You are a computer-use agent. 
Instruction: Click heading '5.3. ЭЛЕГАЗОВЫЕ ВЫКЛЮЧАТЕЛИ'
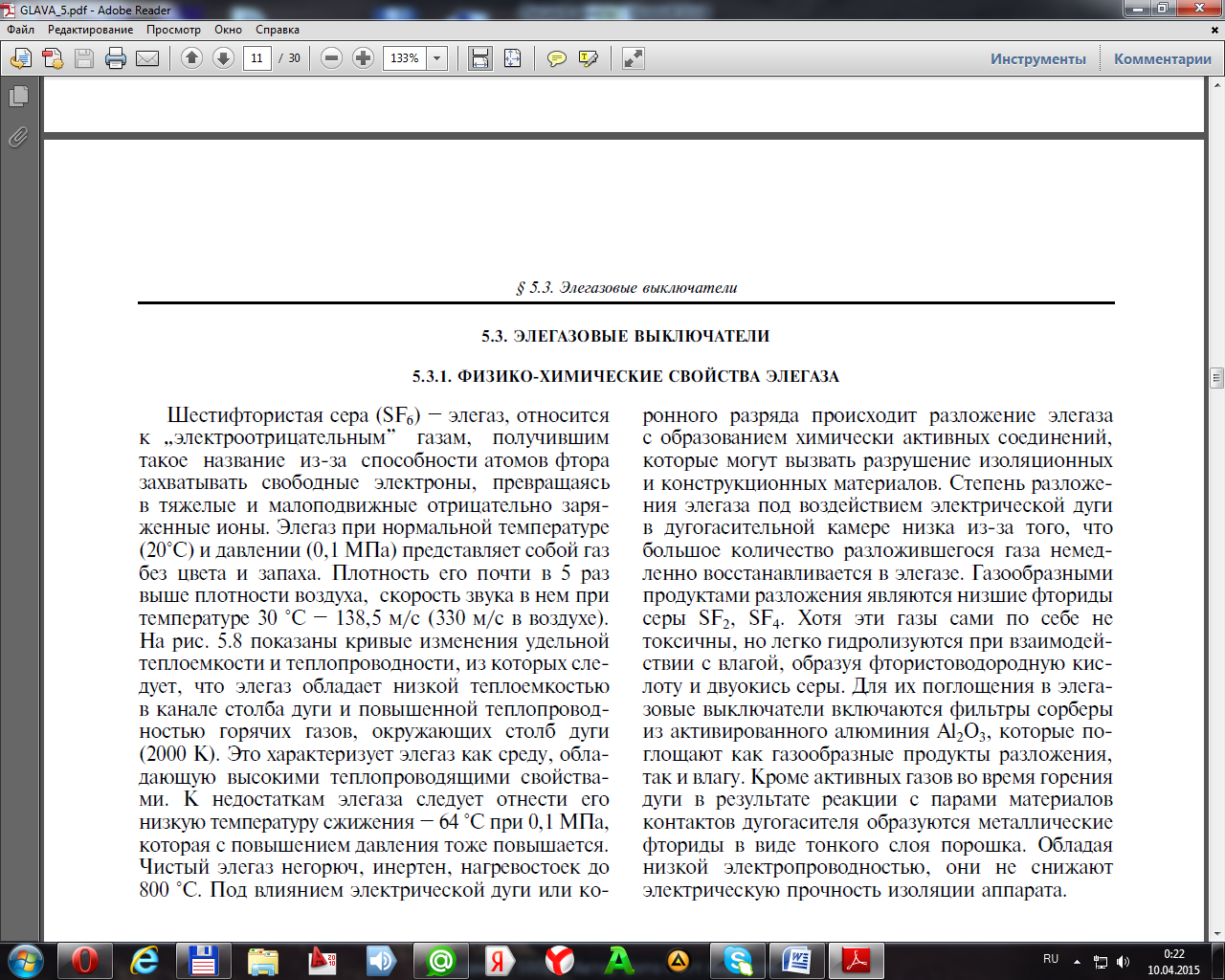tap(626, 336)
